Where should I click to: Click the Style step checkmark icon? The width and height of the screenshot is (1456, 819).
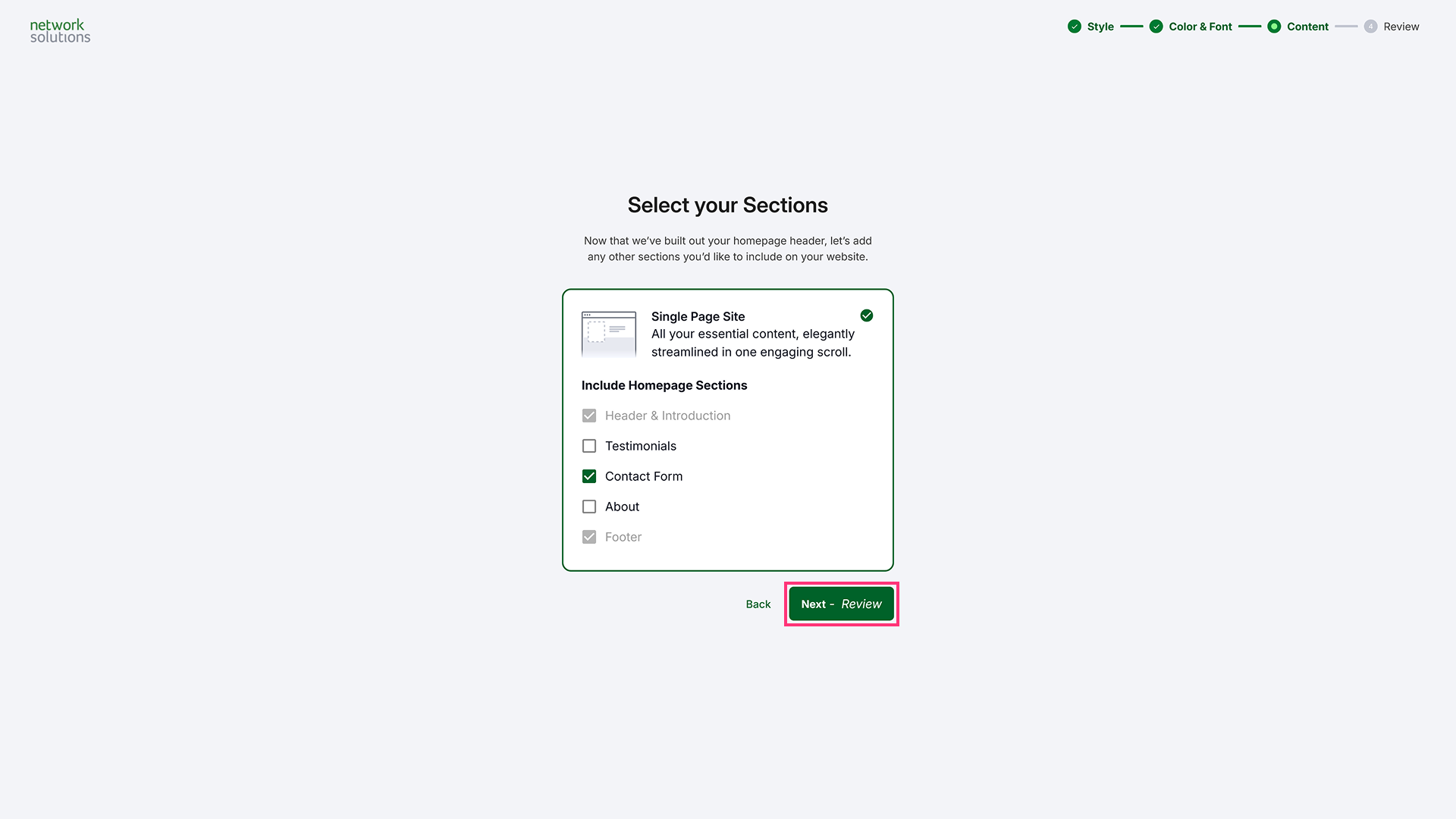point(1074,27)
